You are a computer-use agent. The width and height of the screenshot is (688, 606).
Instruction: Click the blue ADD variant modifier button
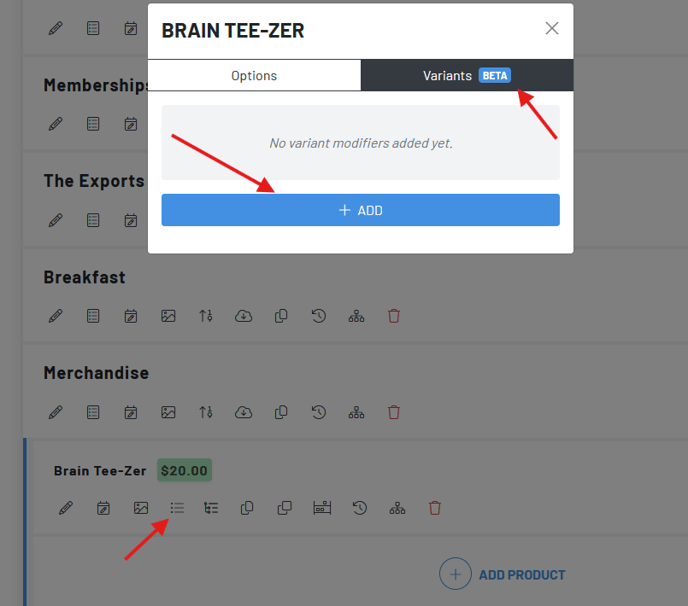[x=360, y=210]
